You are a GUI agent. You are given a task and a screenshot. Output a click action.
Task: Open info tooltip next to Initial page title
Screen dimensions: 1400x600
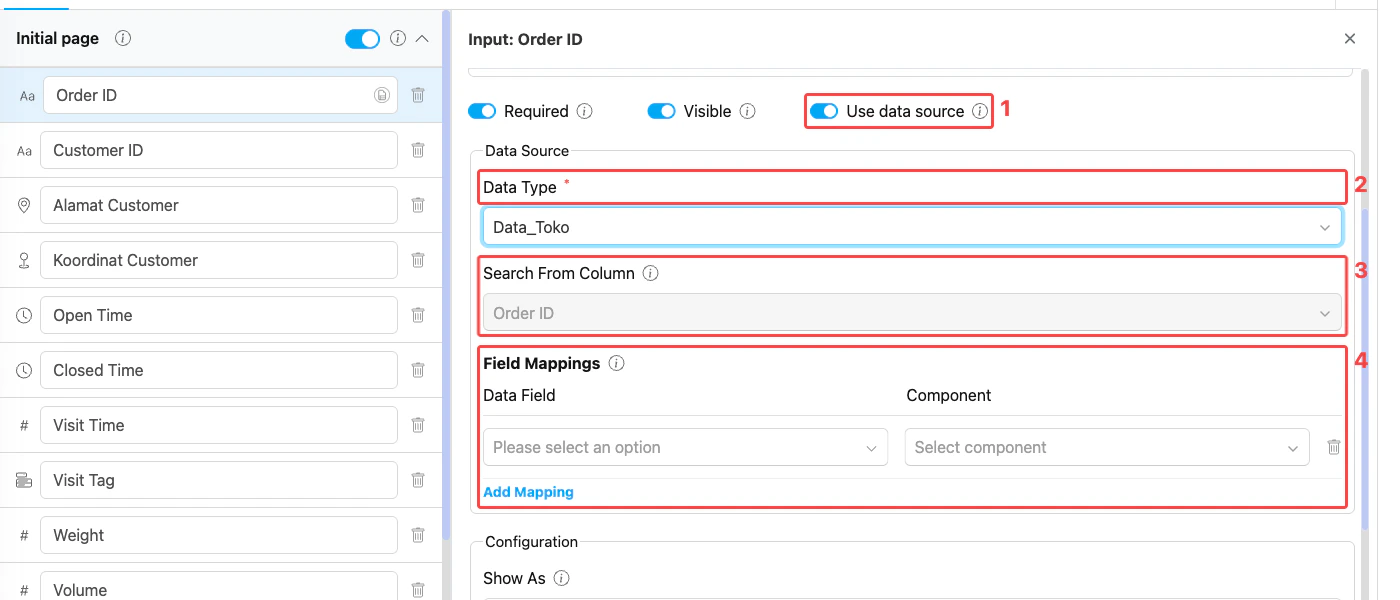(123, 38)
